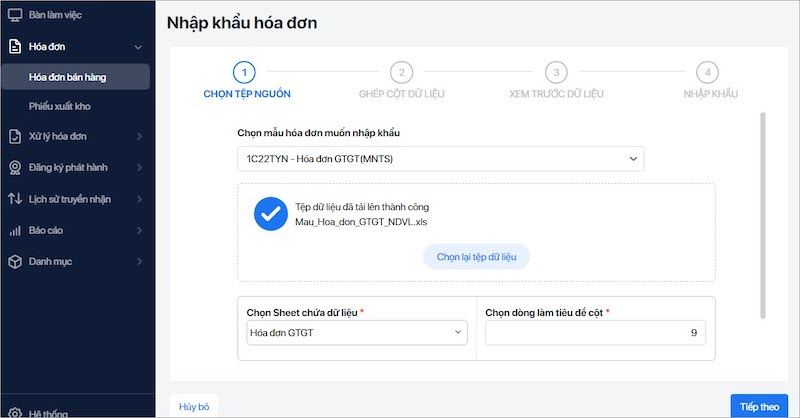The width and height of the screenshot is (800, 418).
Task: Expand the Báo cáo submenu chevron
Action: pos(139,230)
